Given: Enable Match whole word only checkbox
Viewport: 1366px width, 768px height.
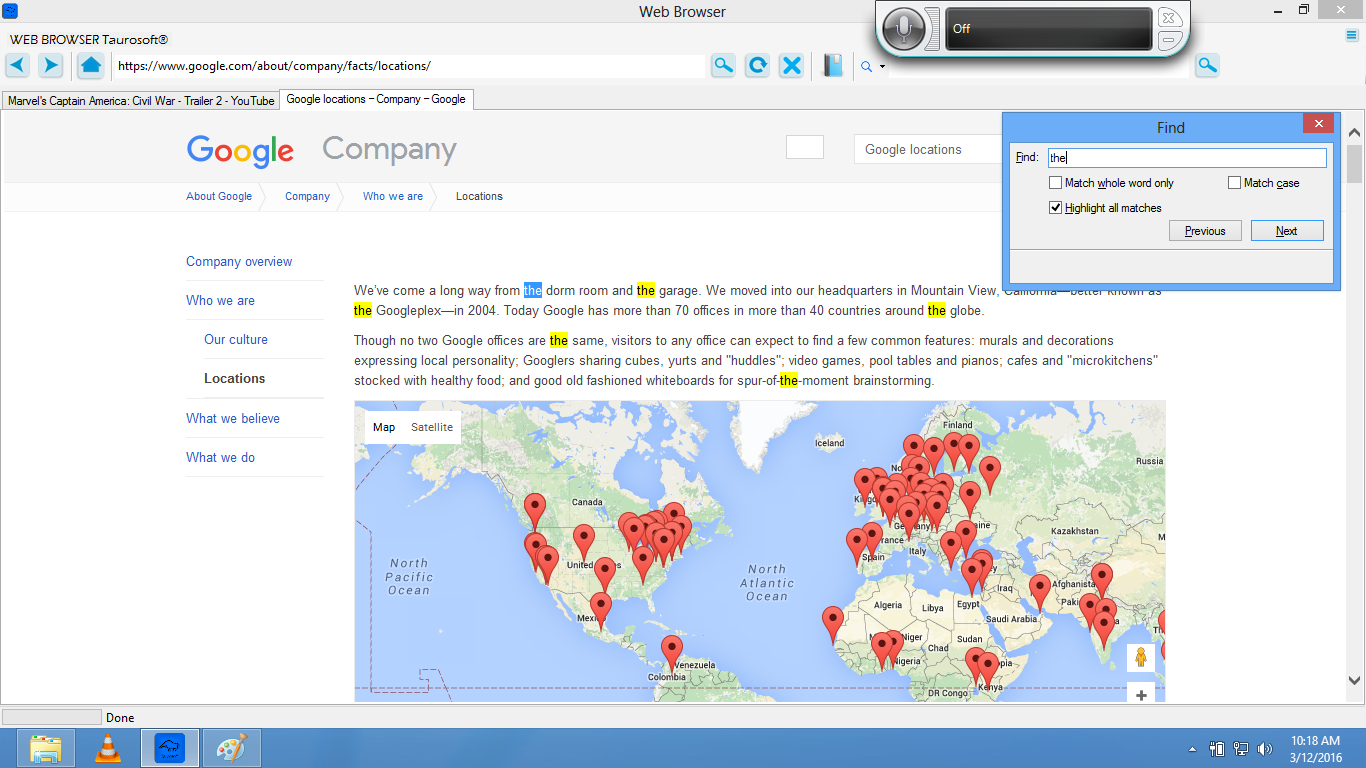Looking at the screenshot, I should (x=1055, y=183).
